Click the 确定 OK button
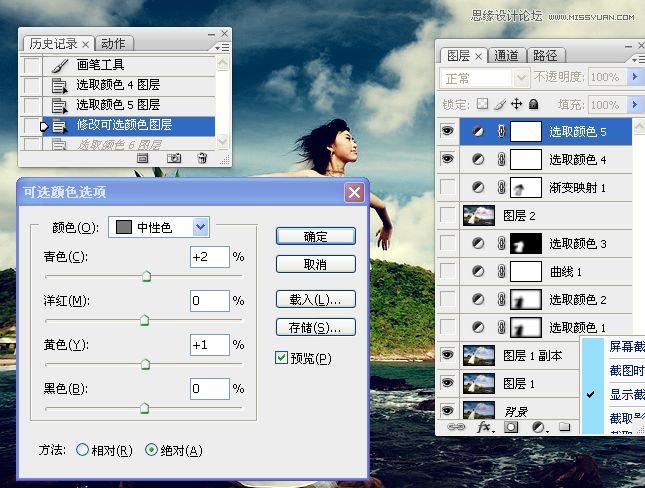 click(315, 236)
